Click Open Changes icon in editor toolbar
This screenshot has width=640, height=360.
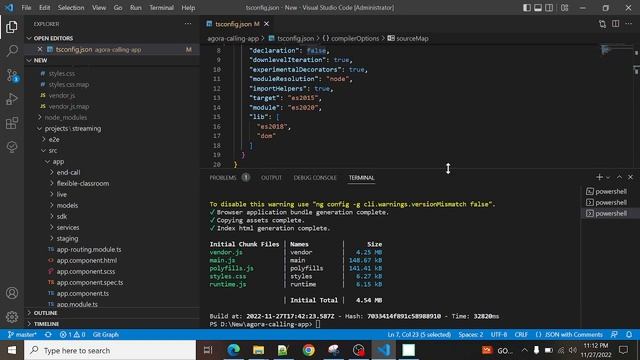point(602,24)
